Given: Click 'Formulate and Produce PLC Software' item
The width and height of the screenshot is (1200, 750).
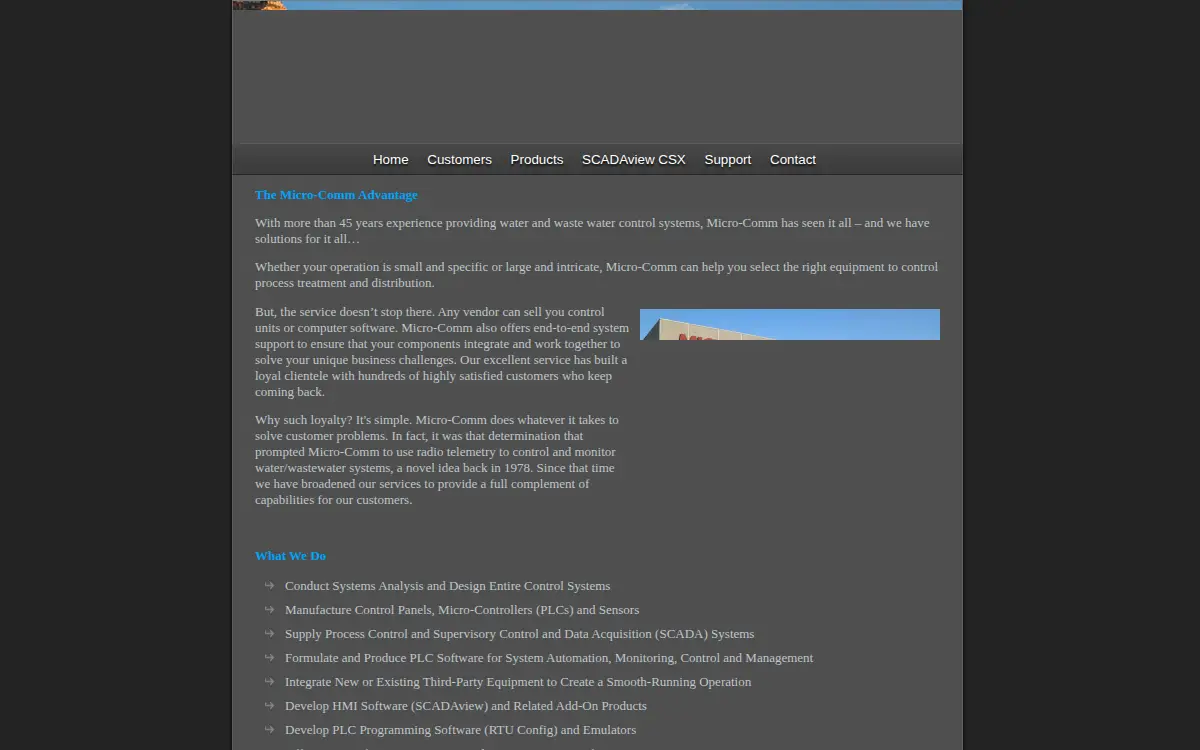Looking at the screenshot, I should tap(549, 658).
